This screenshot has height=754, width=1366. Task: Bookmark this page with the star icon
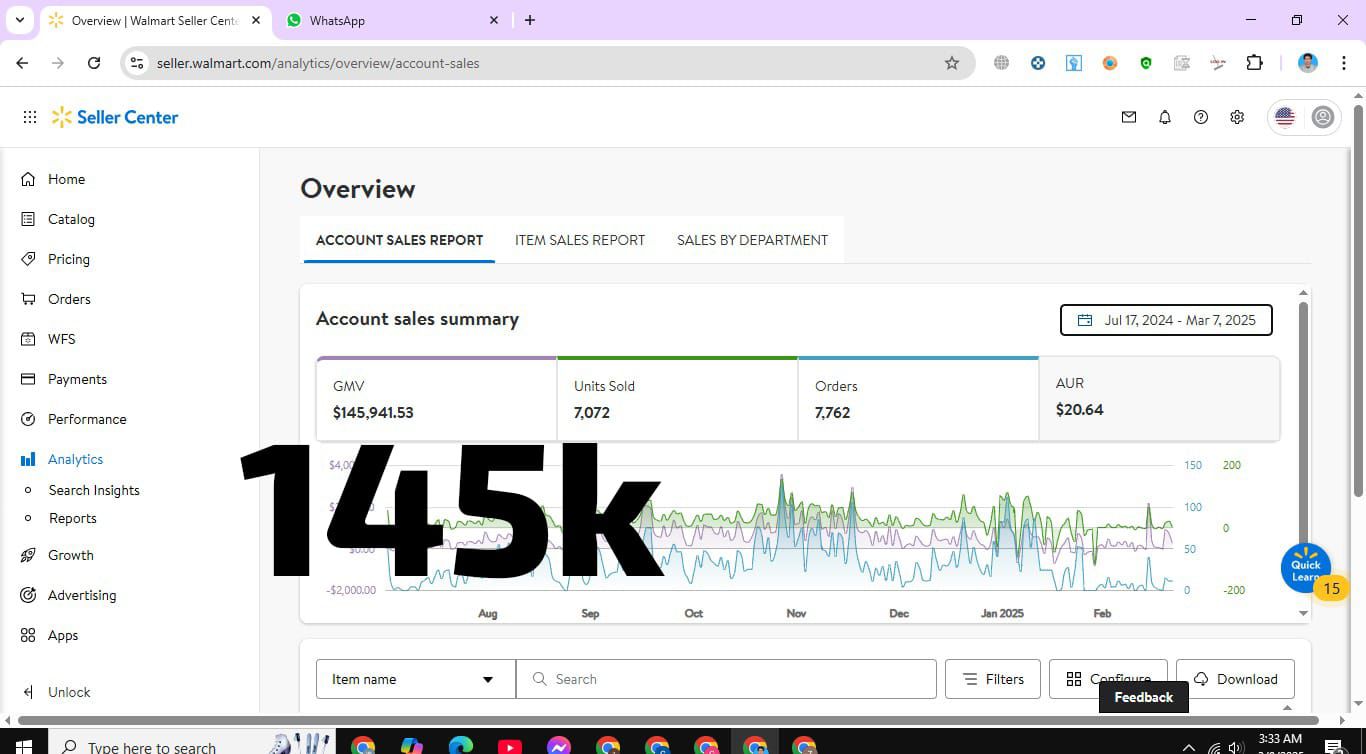952,63
